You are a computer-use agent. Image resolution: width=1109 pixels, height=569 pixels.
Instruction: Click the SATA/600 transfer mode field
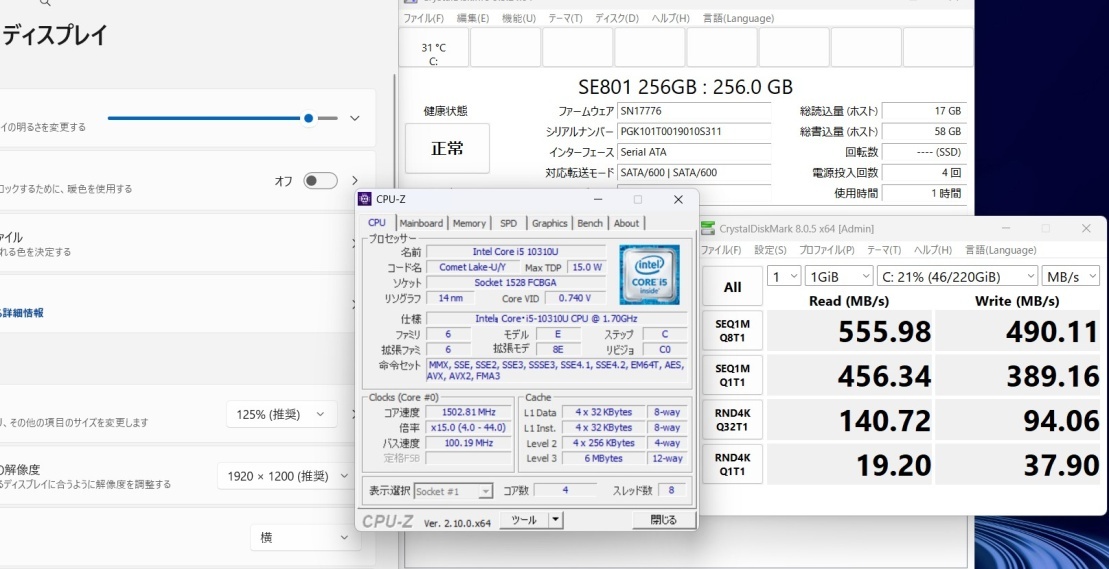pos(694,172)
